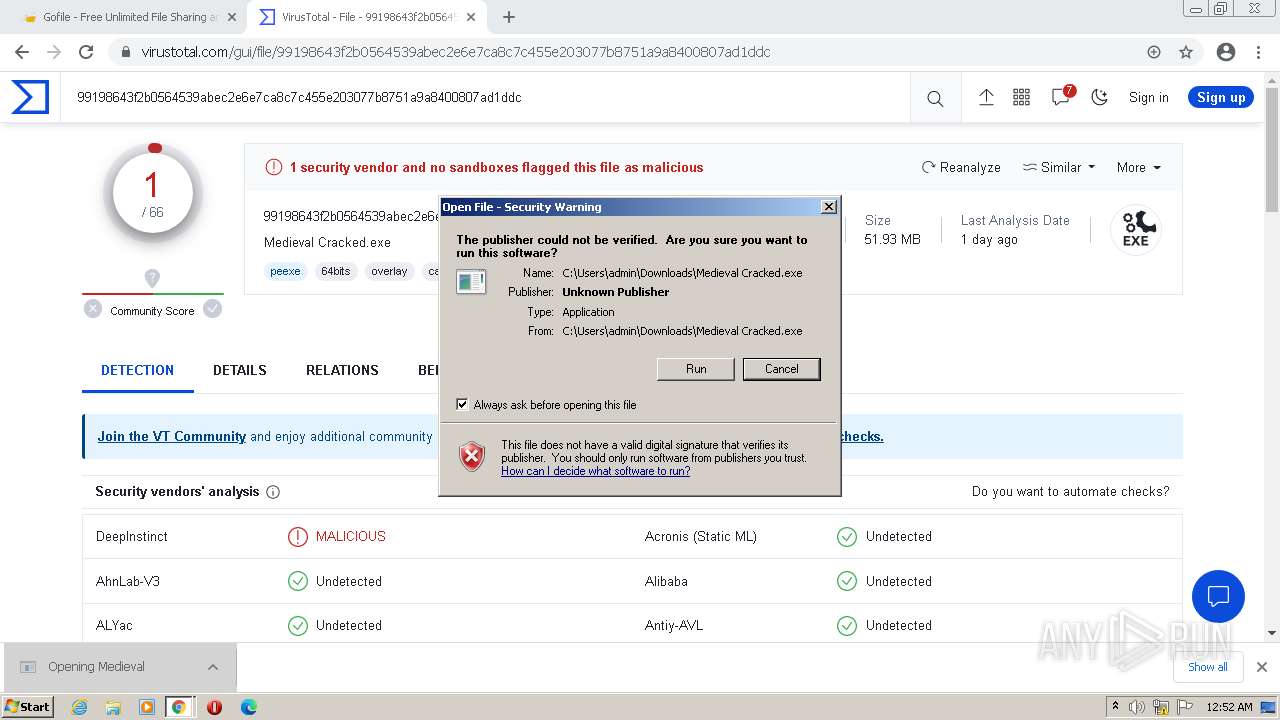Click community score approve check icon
1280x720 pixels.
[212, 309]
